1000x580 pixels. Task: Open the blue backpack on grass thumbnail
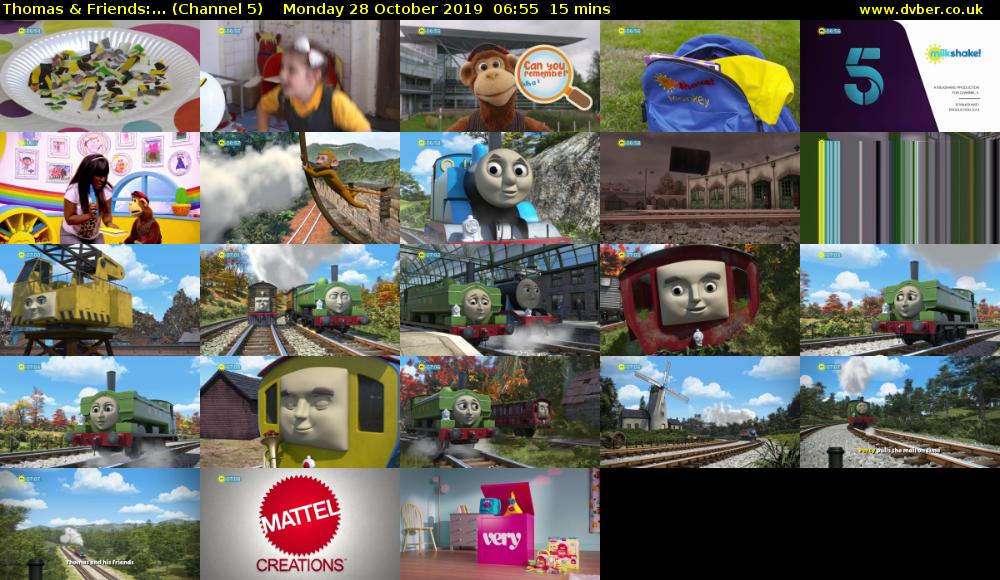pos(700,76)
